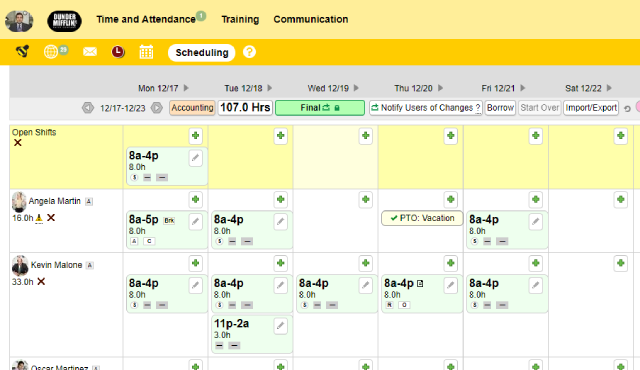Open the calendar icon in yellow toolbar
The width and height of the screenshot is (640, 370).
pyautogui.click(x=146, y=52)
